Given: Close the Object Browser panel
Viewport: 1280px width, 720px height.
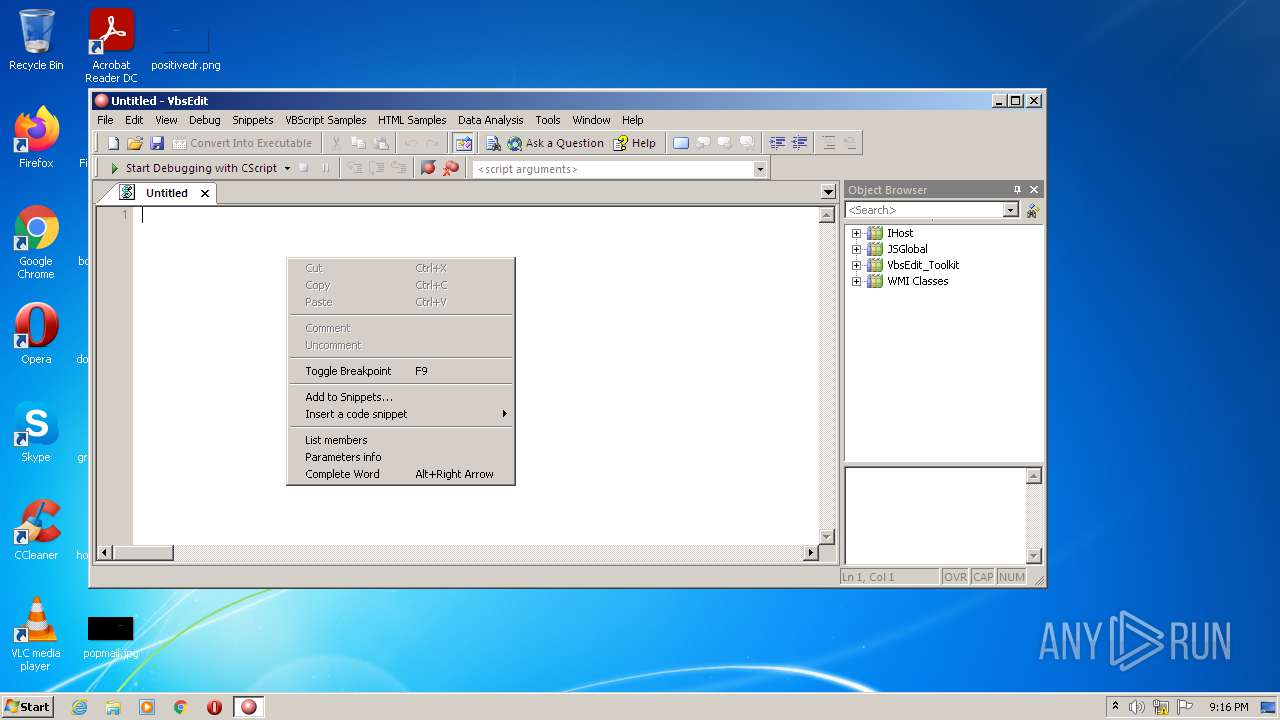Looking at the screenshot, I should pyautogui.click(x=1034, y=190).
